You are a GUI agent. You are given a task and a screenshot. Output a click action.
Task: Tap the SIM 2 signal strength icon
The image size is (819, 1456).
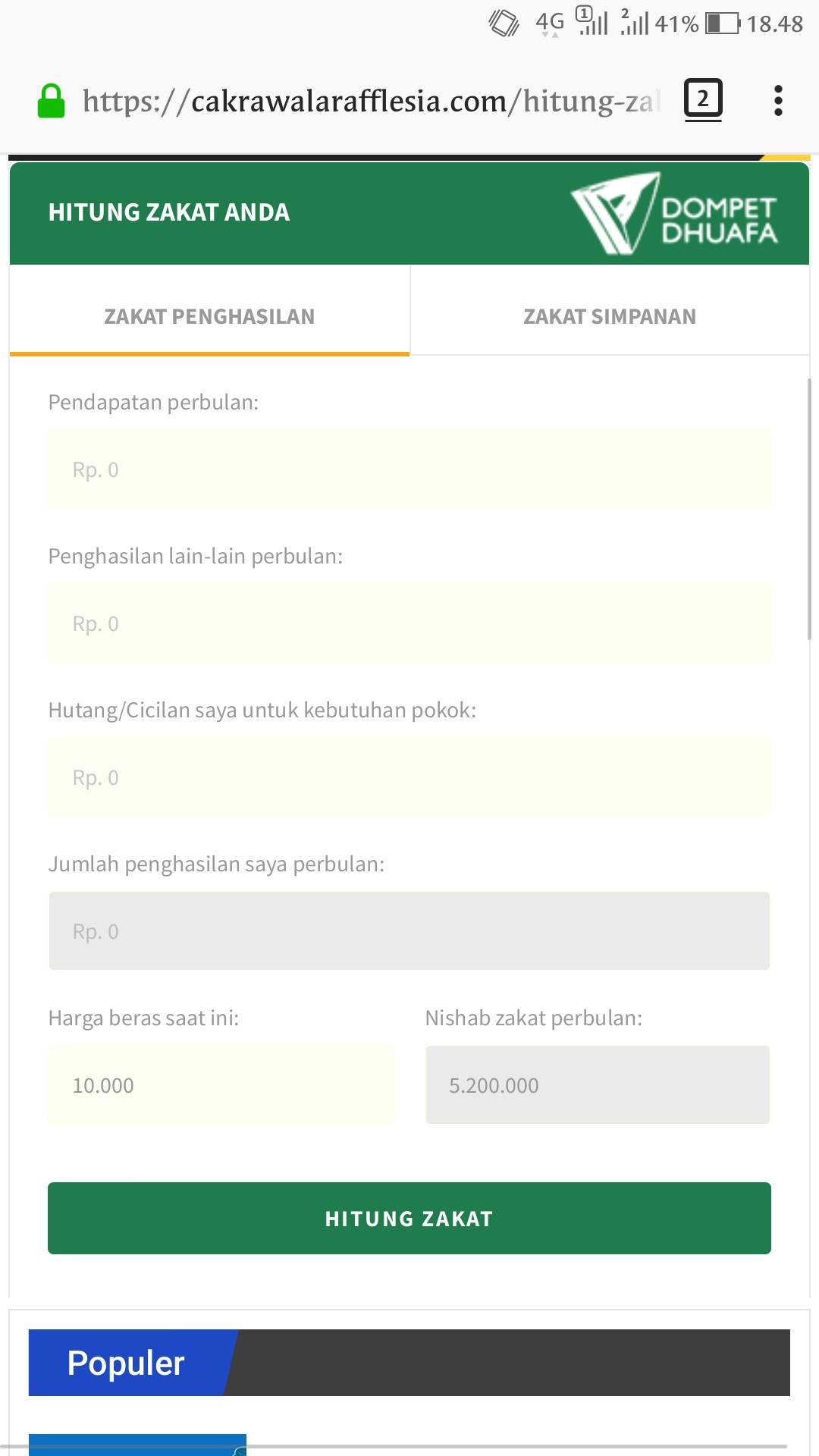(x=635, y=22)
